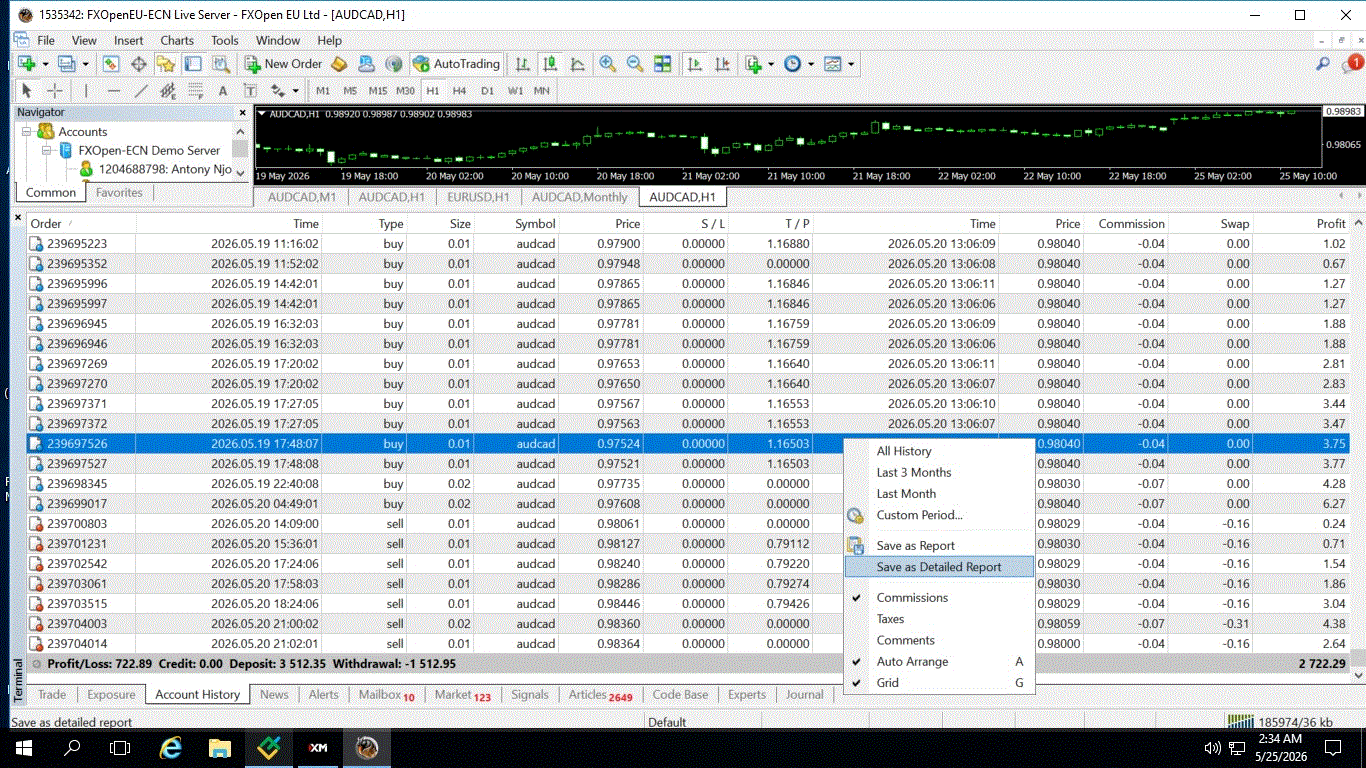Toggle the AutoTrading button
Screen dimensions: 1366x768
456,64
